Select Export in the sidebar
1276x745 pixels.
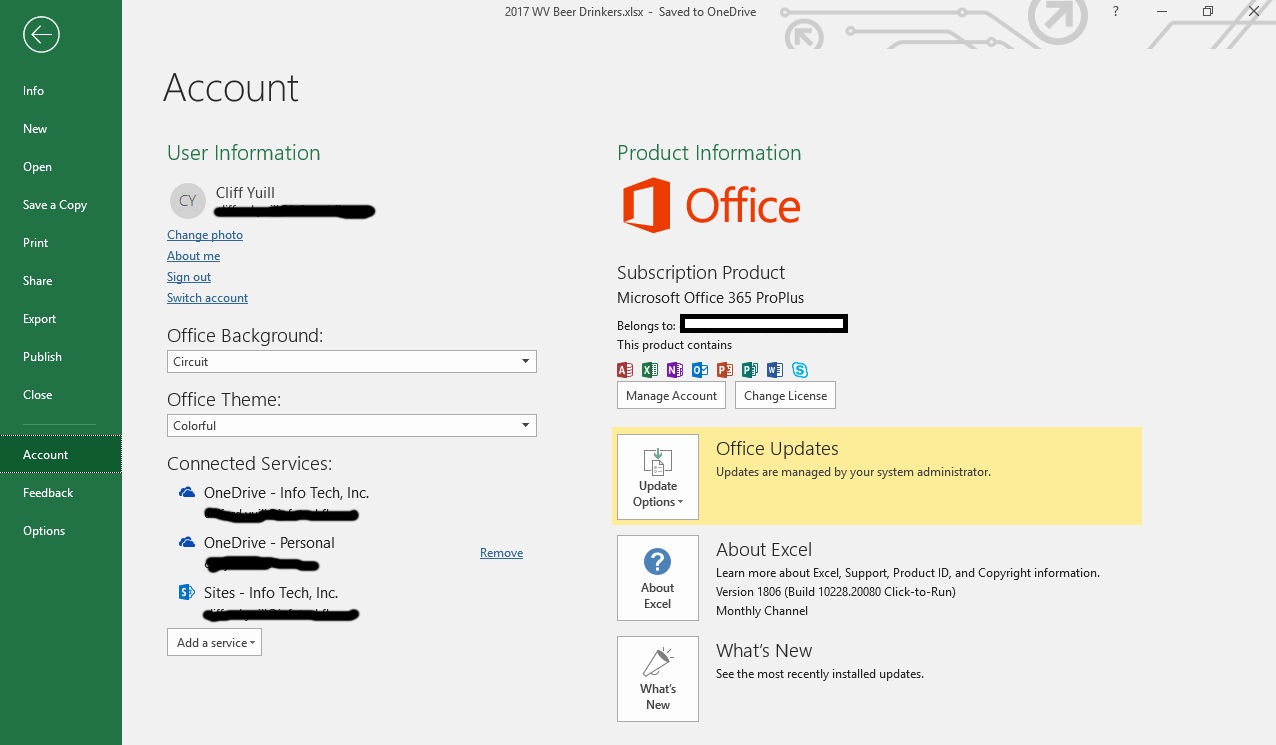61,318
